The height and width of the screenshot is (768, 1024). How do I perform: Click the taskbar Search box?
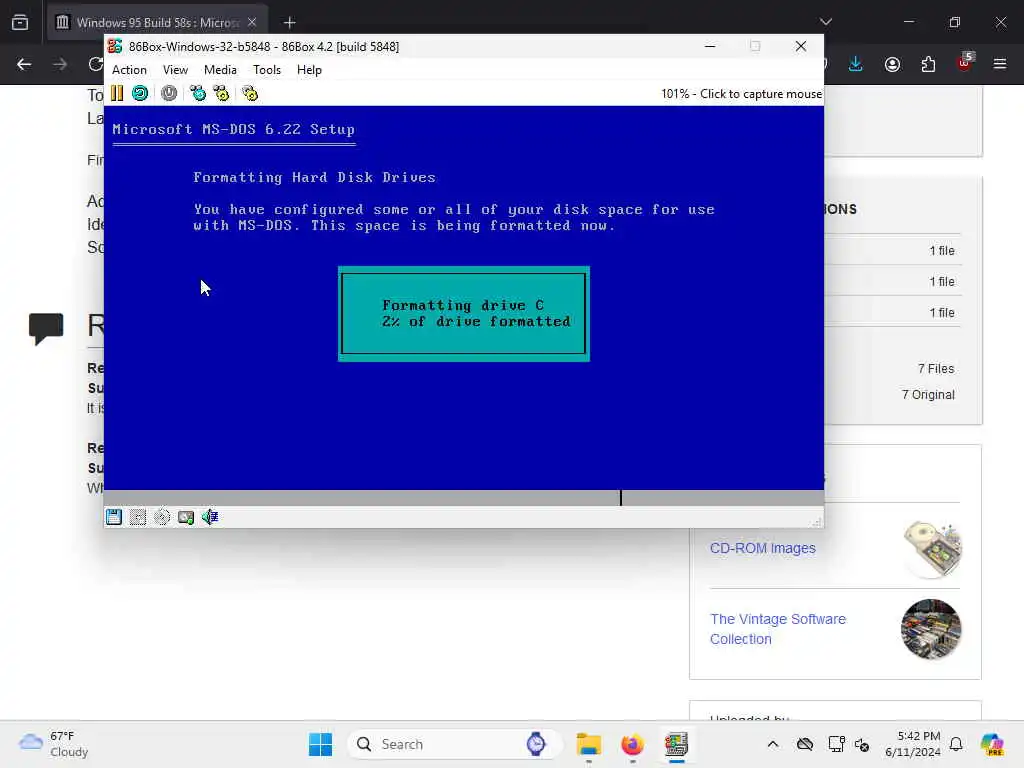(x=453, y=744)
